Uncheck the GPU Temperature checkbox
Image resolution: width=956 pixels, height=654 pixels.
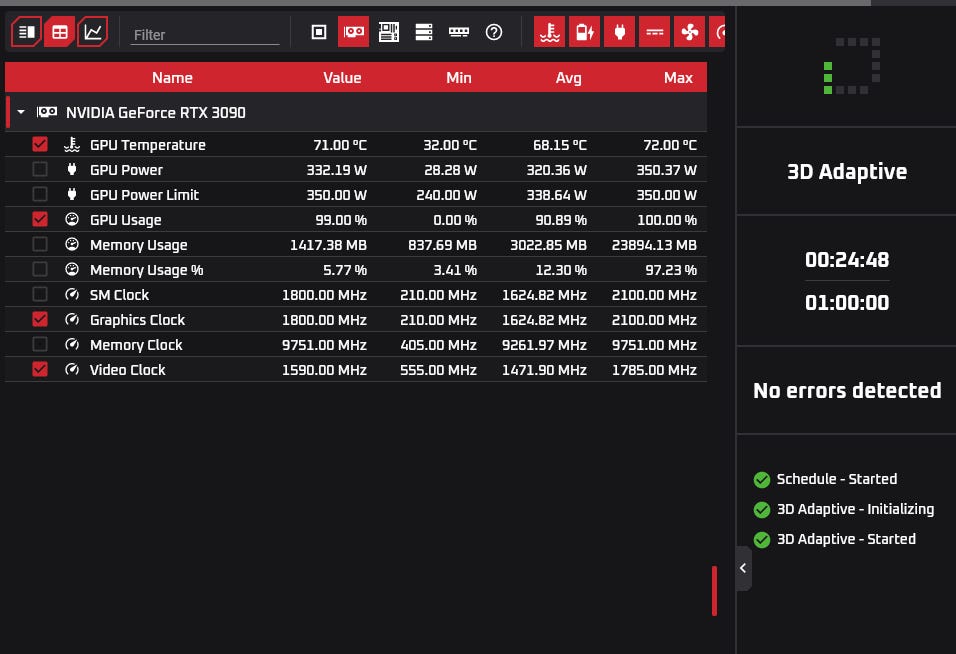[40, 144]
